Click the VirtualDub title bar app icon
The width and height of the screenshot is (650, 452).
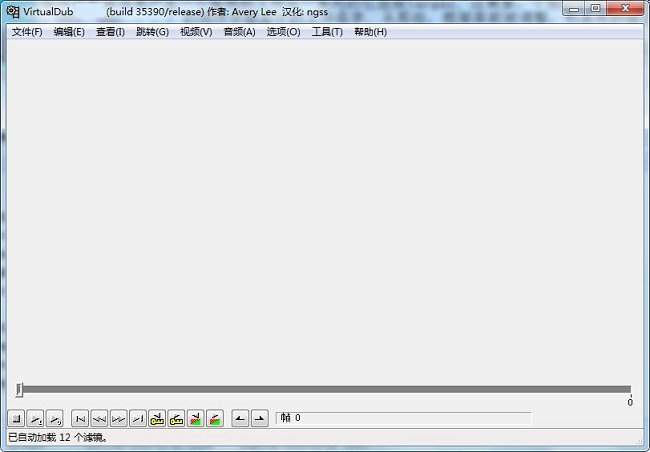13,12
